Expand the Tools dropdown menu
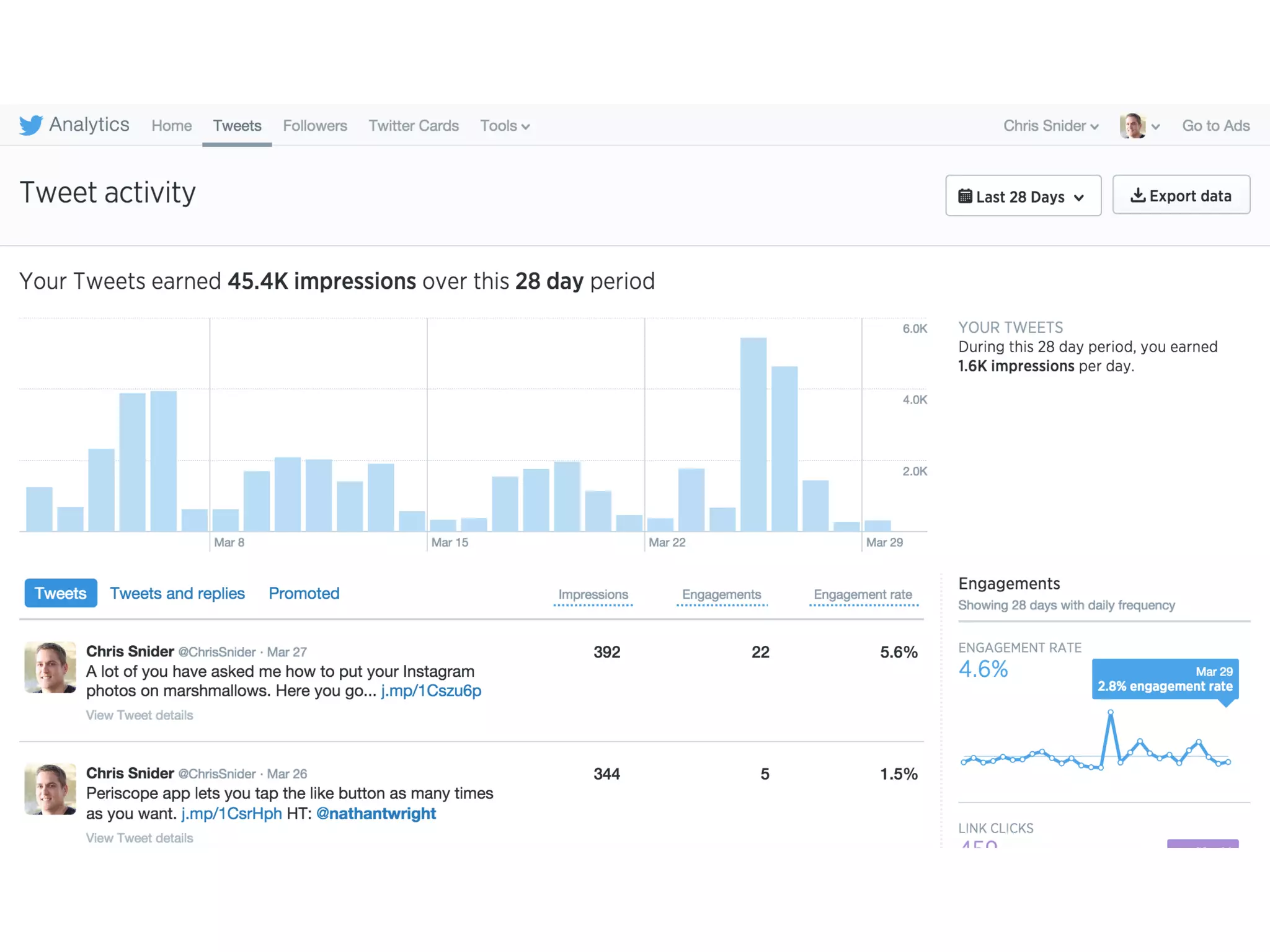Viewport: 1270px width, 952px height. click(x=505, y=126)
